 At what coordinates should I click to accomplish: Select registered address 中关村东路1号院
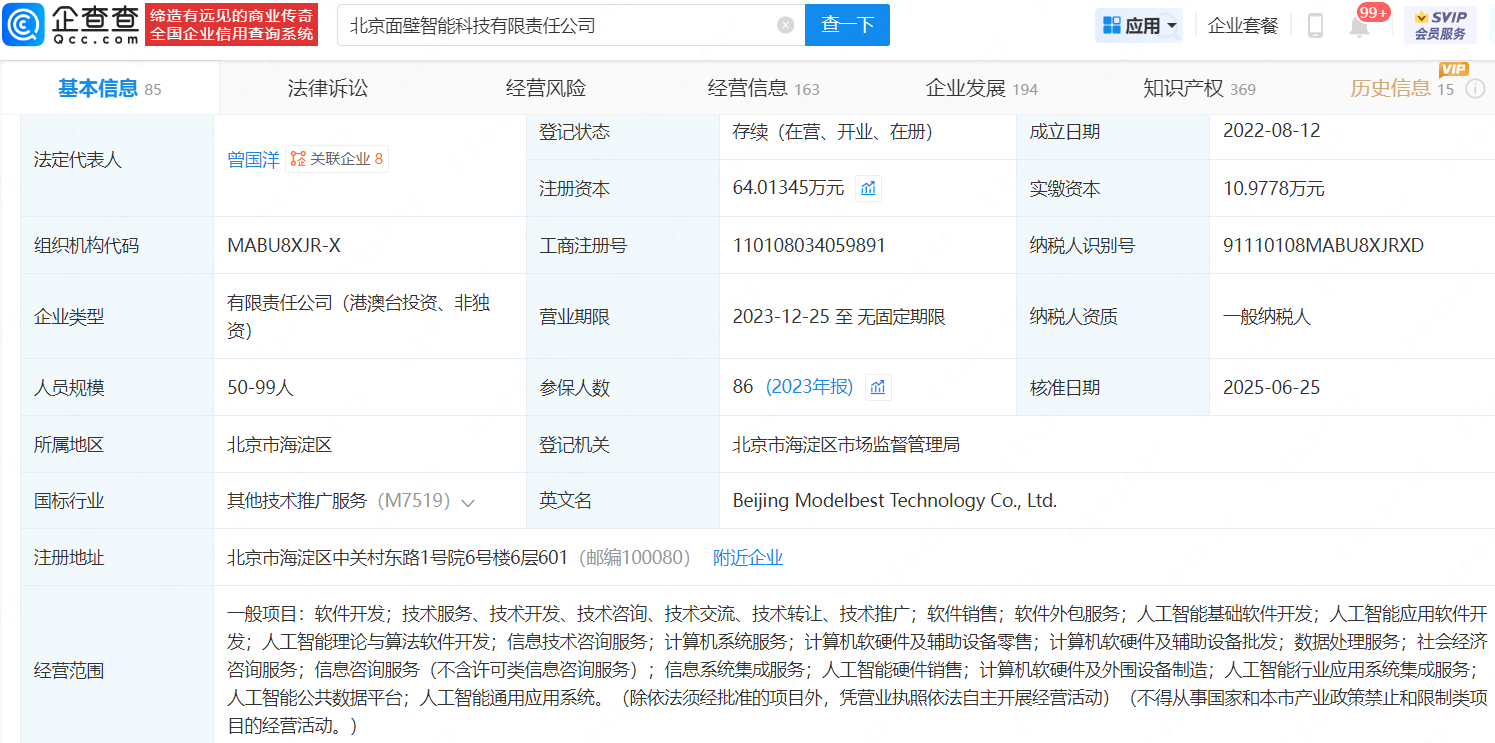click(397, 558)
